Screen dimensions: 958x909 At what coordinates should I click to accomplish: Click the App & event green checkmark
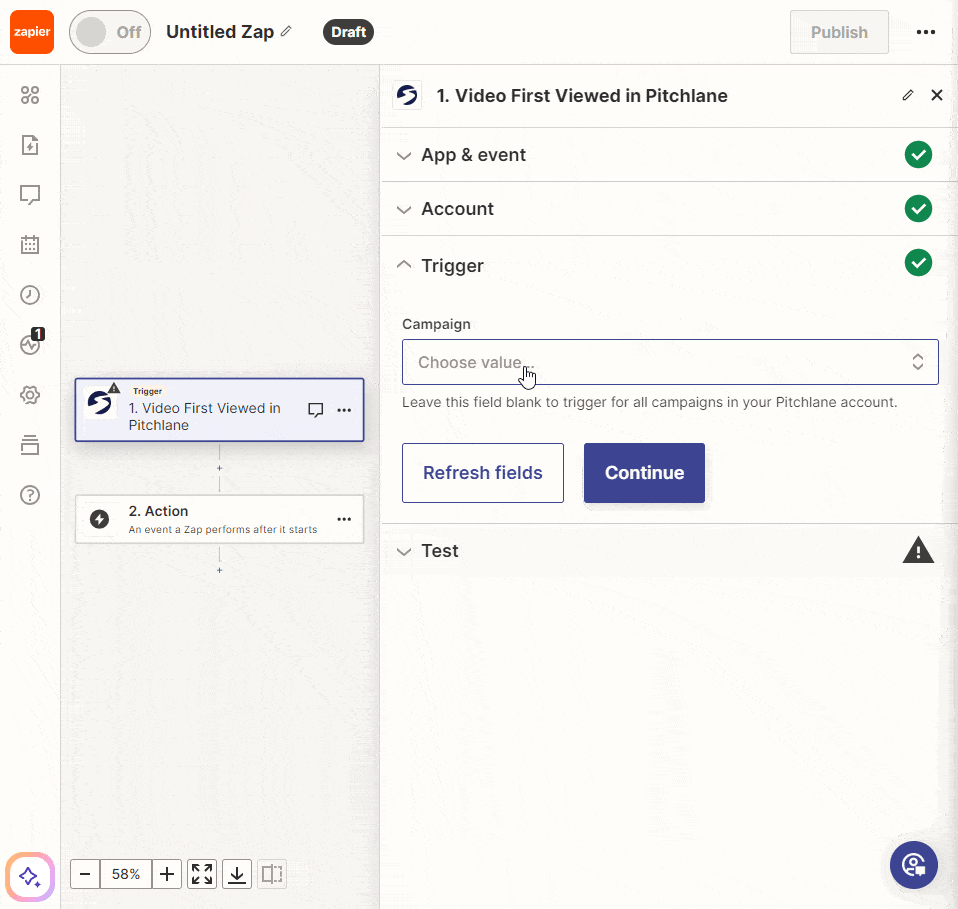click(x=918, y=155)
